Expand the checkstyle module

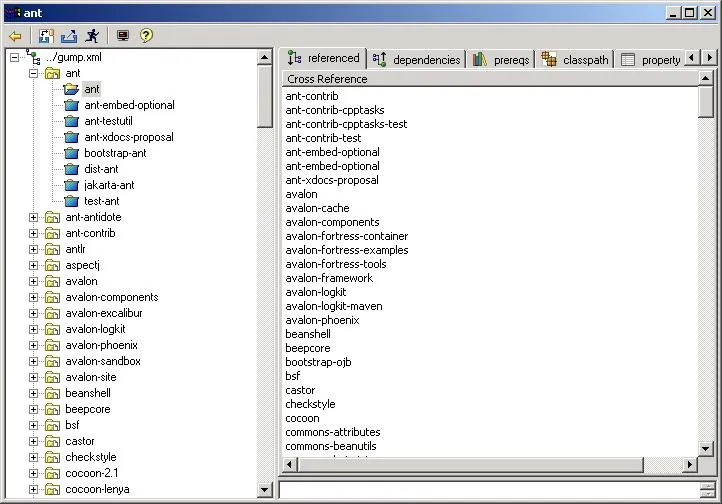click(x=33, y=458)
